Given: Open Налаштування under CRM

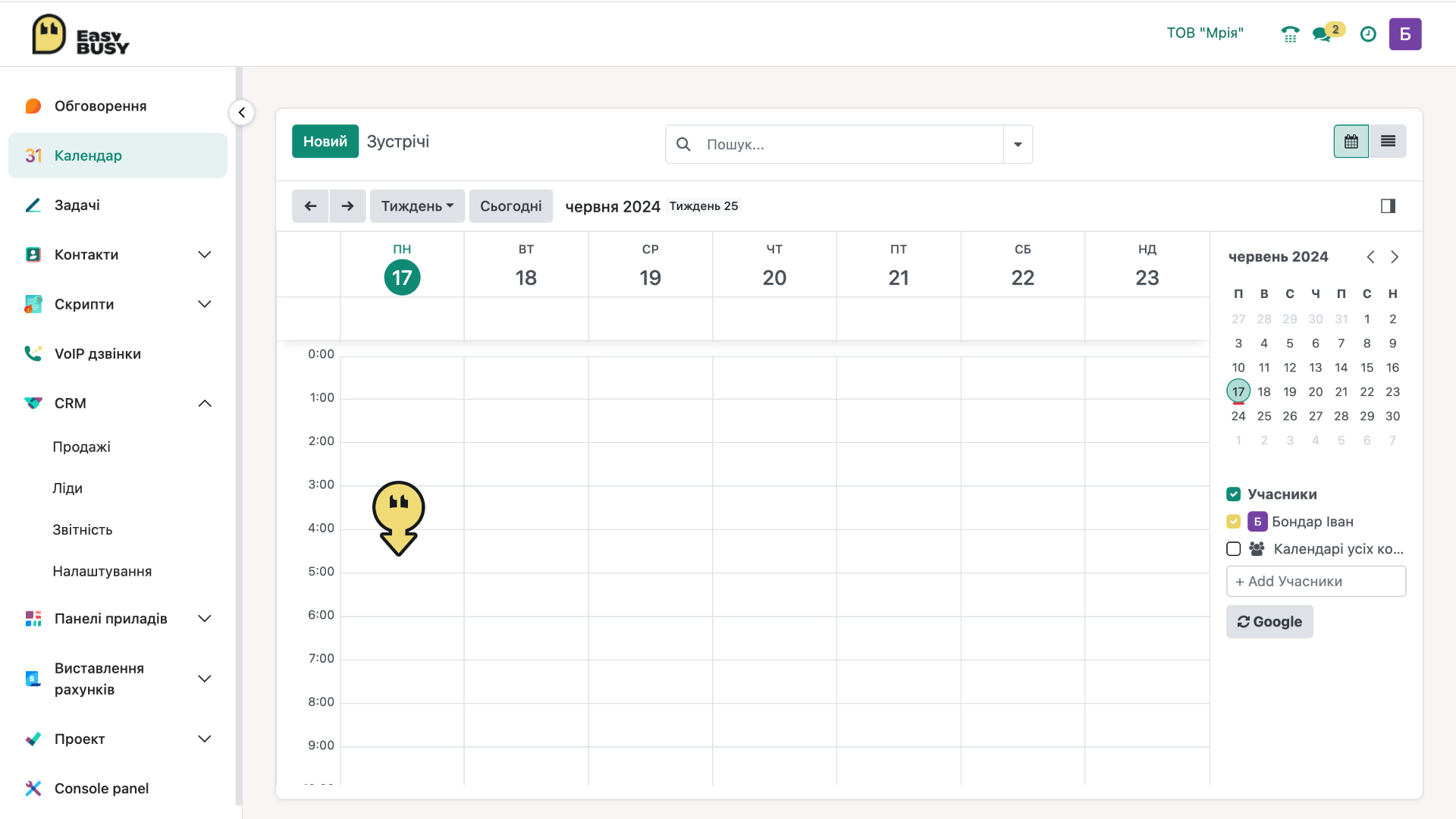Looking at the screenshot, I should click(x=102, y=572).
